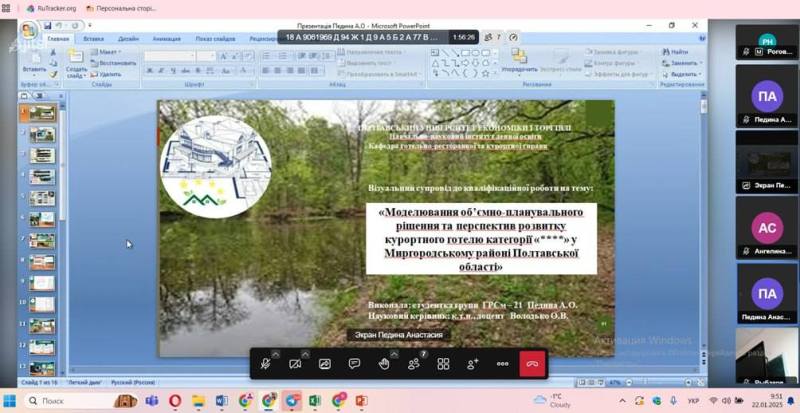The width and height of the screenshot is (800, 413).
Task: Unmute the microphone in call toolbar
Action: point(266,364)
